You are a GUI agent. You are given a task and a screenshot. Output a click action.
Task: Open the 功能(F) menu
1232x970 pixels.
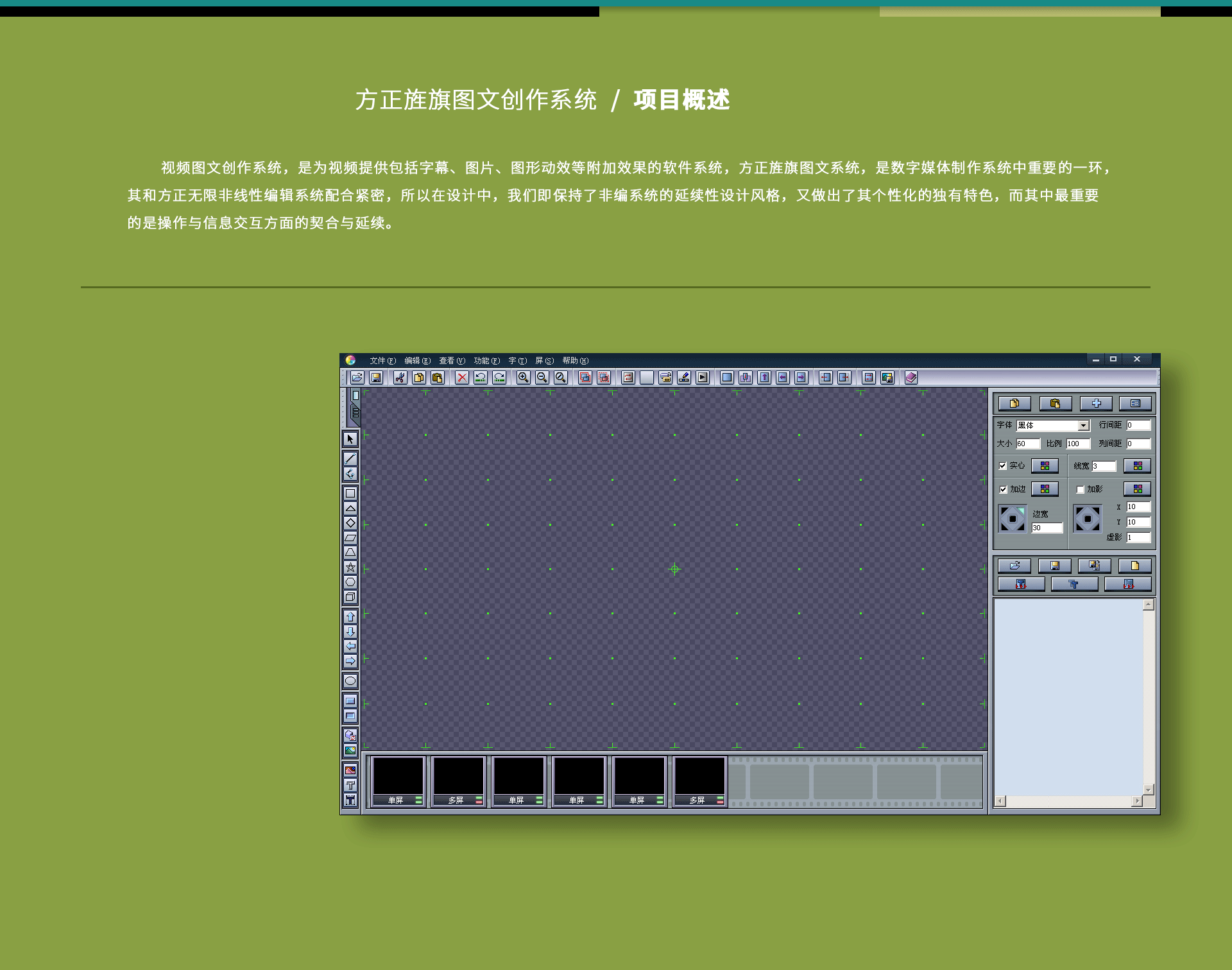click(486, 360)
